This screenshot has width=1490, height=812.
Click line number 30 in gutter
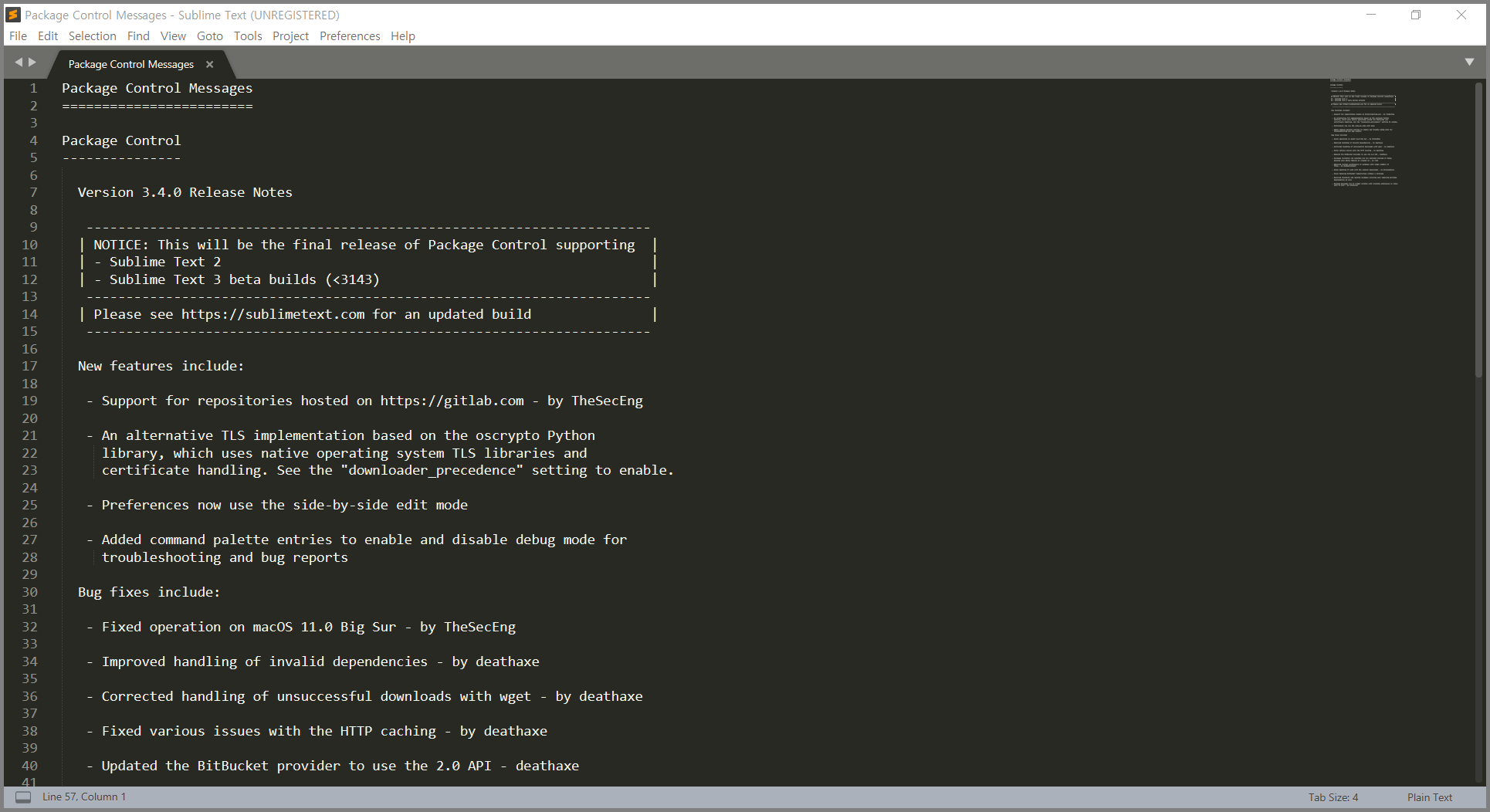[x=29, y=592]
